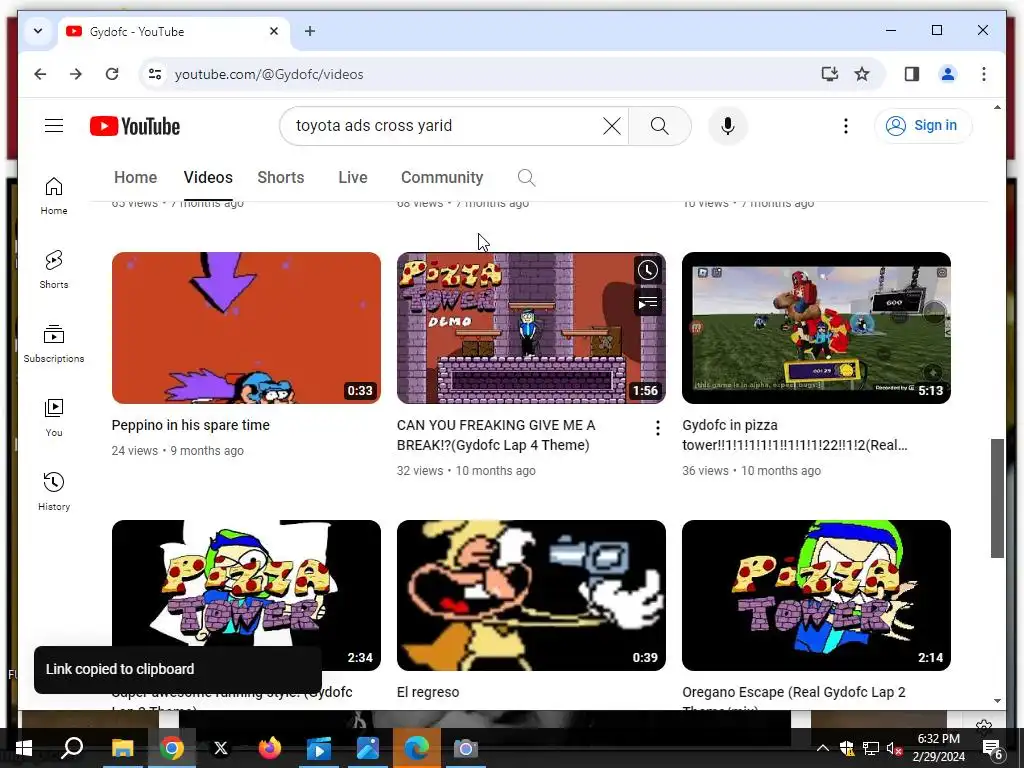
Task: Open Chrome three-dot menu
Action: 984,74
